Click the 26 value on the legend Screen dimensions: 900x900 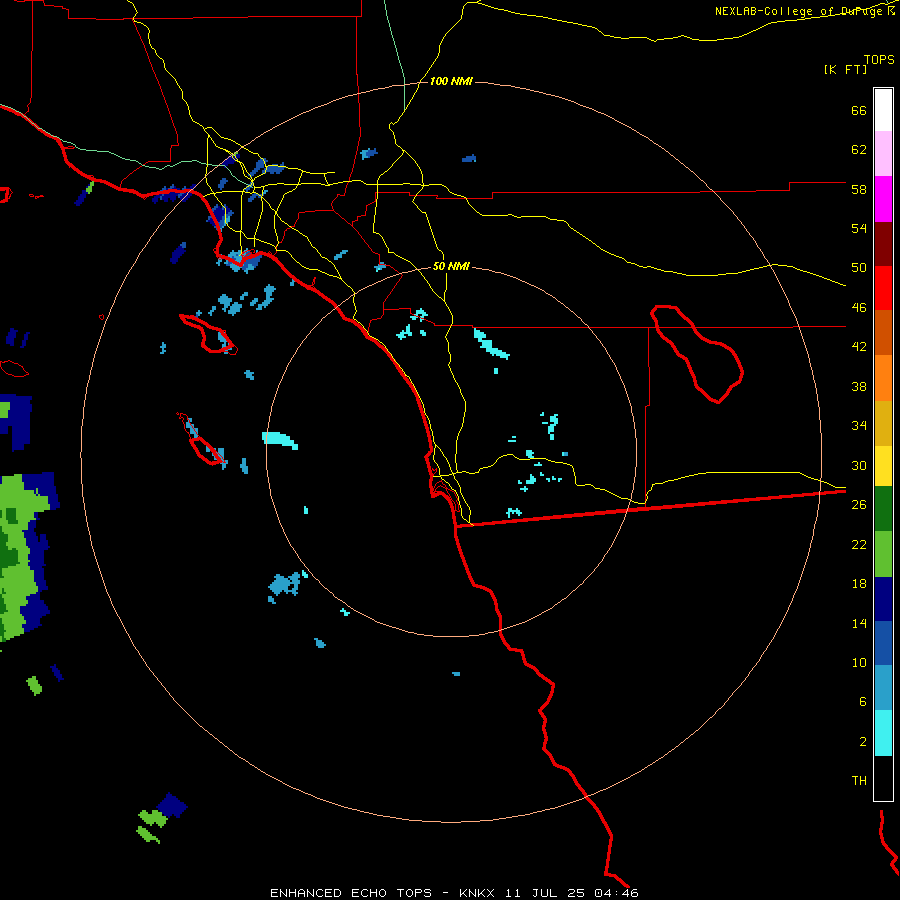pyautogui.click(x=859, y=505)
